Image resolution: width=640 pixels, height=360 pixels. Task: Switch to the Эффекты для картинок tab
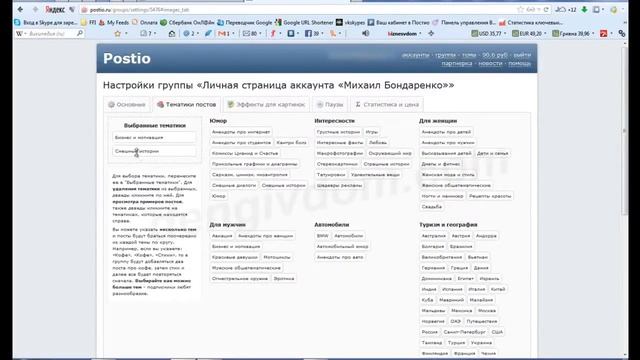coord(266,104)
